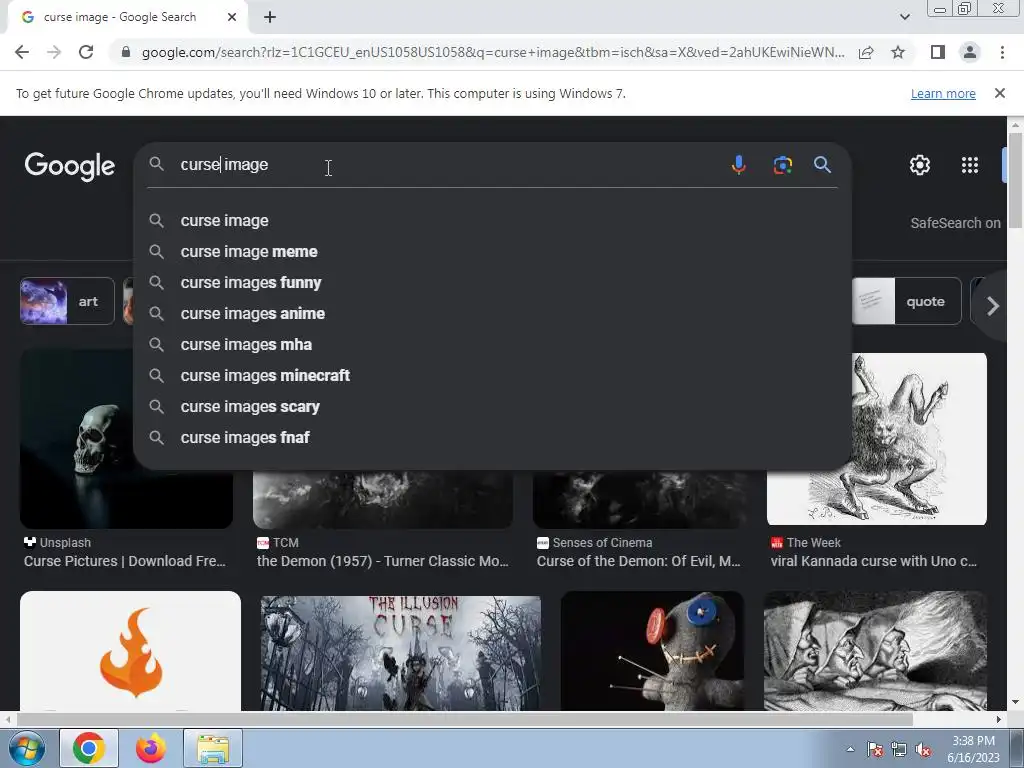Select suggestion 'curse images mha'
Screen dimensions: 1024x768
tap(492, 345)
